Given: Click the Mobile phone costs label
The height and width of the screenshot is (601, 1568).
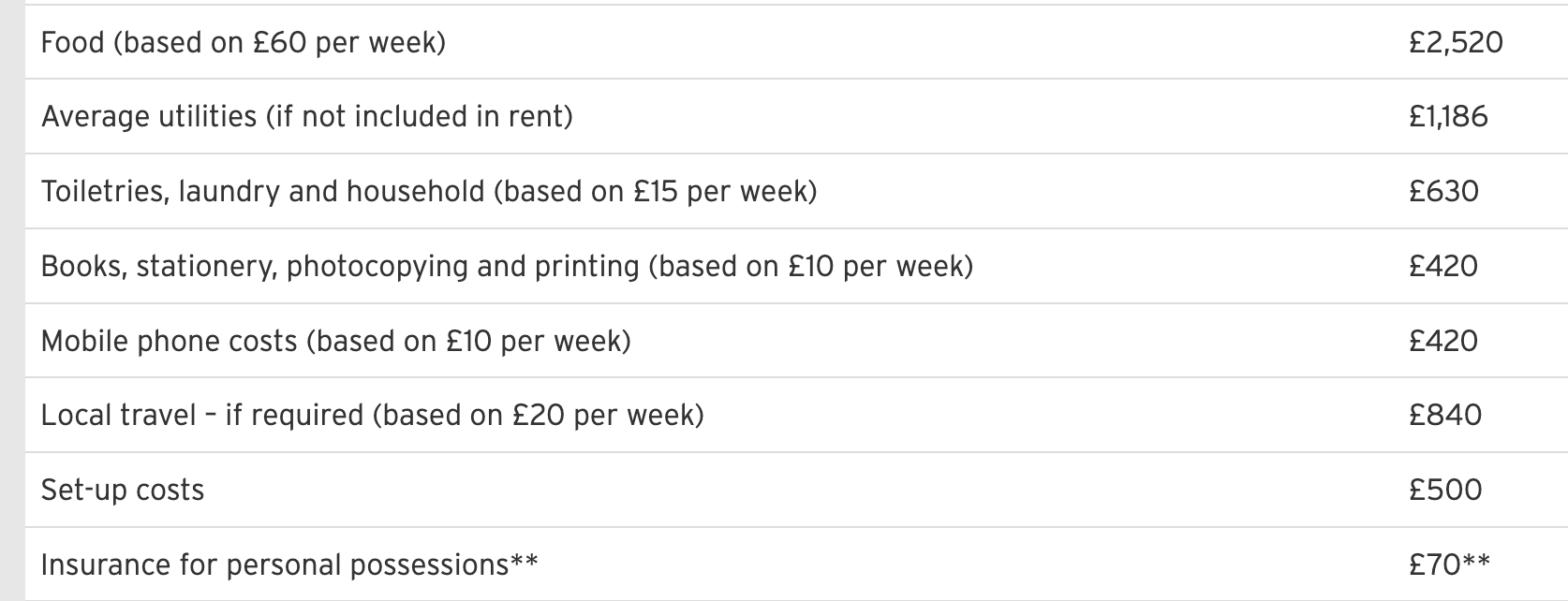Looking at the screenshot, I should click(x=169, y=341).
